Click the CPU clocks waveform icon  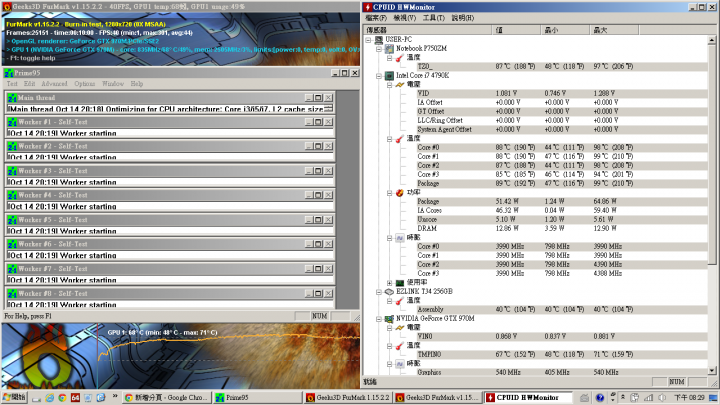(400, 238)
